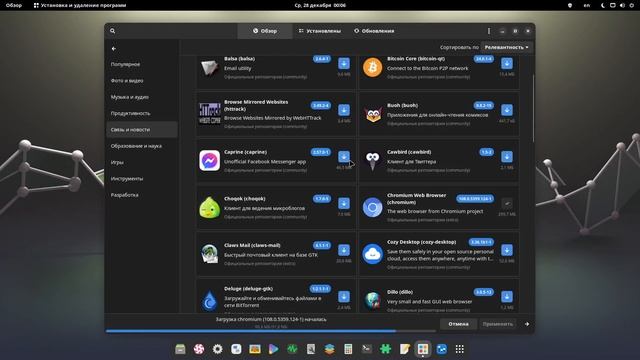Click the app list vertical scrollbar
640x360 pixels.
[533, 108]
